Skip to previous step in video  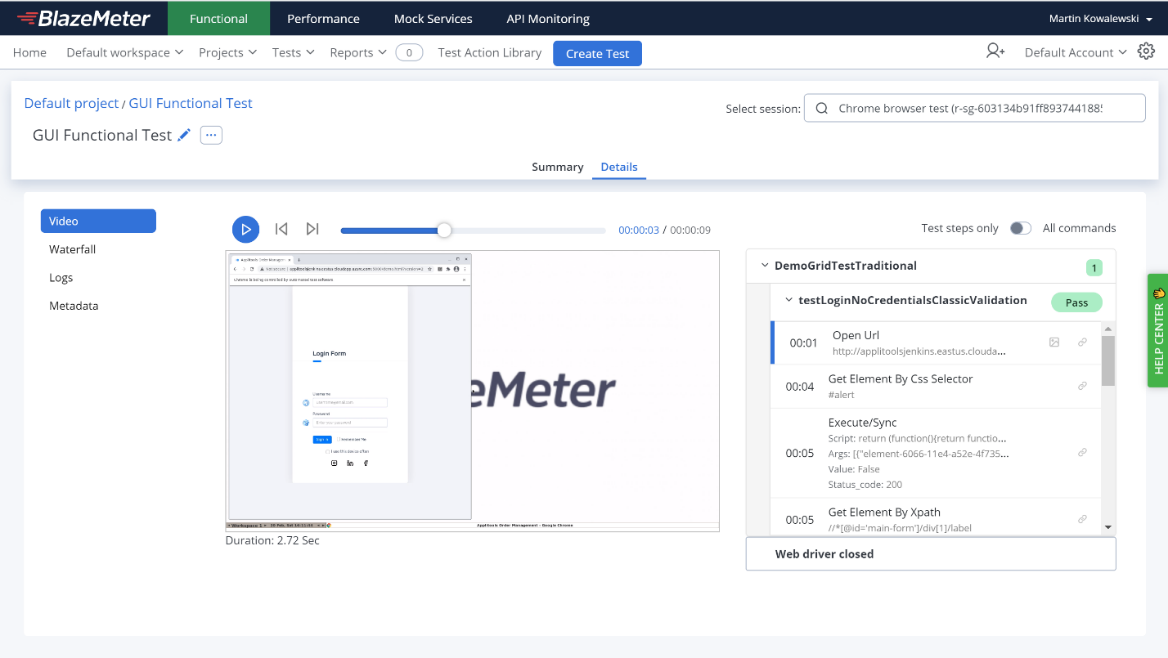281,229
